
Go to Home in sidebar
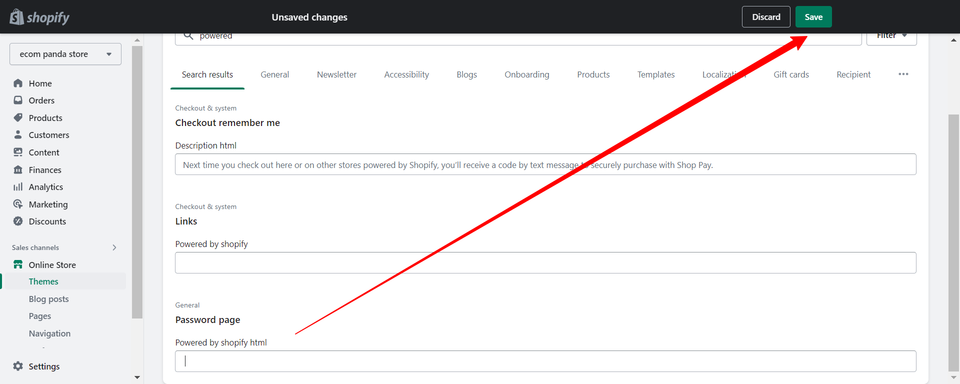point(40,83)
